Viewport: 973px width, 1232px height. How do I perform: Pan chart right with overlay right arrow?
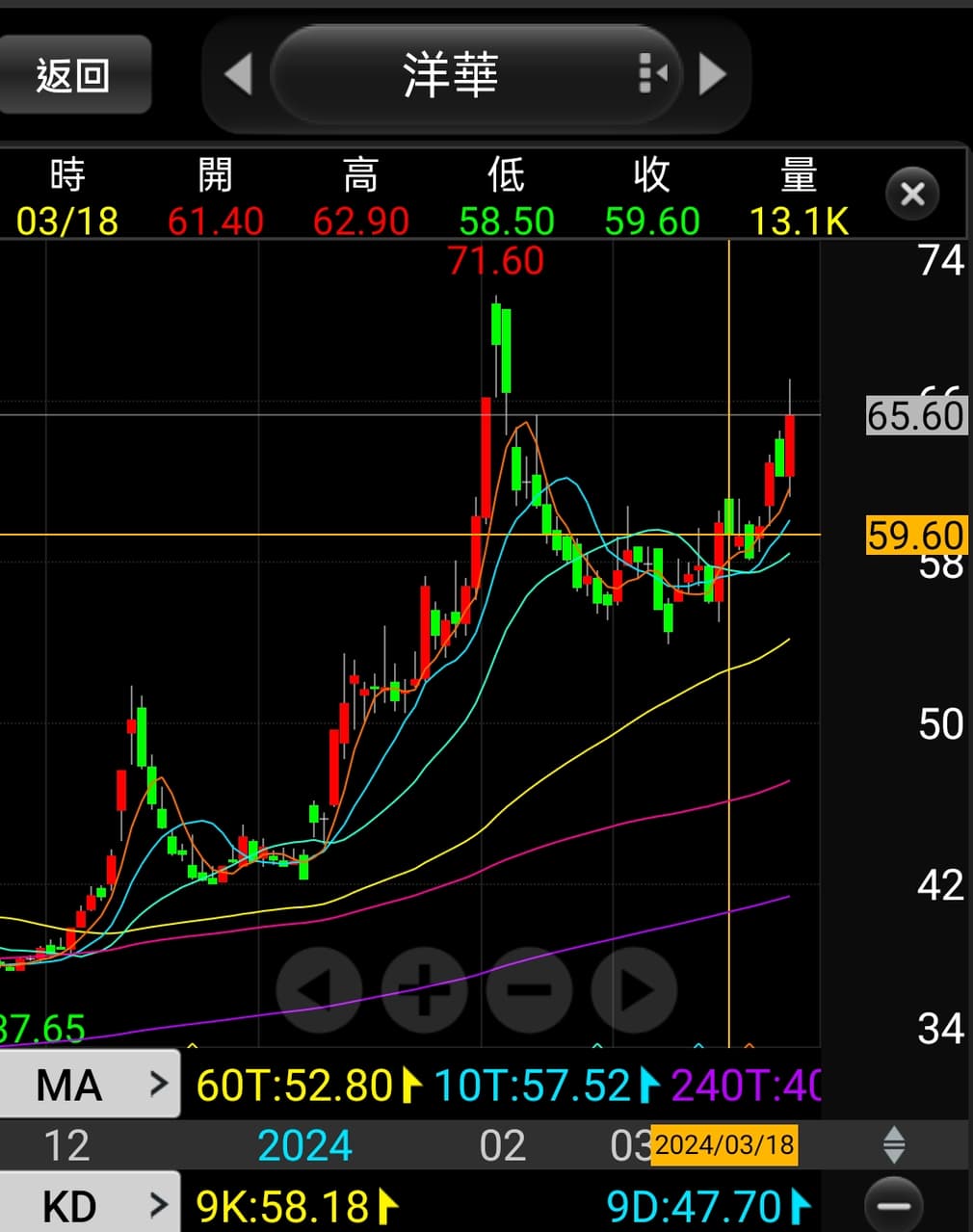pyautogui.click(x=634, y=989)
